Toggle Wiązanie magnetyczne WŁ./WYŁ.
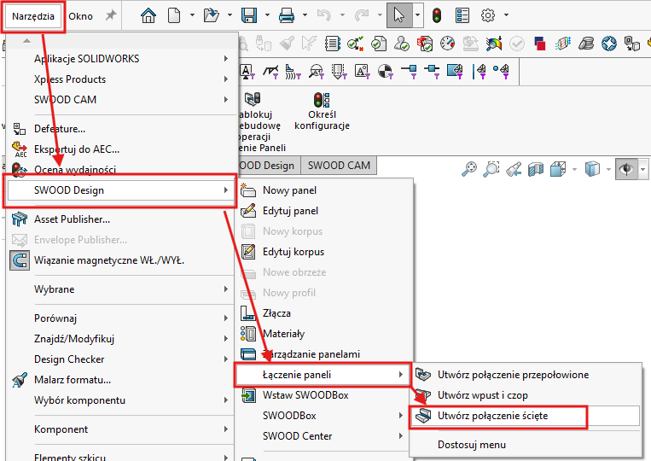 [109, 260]
